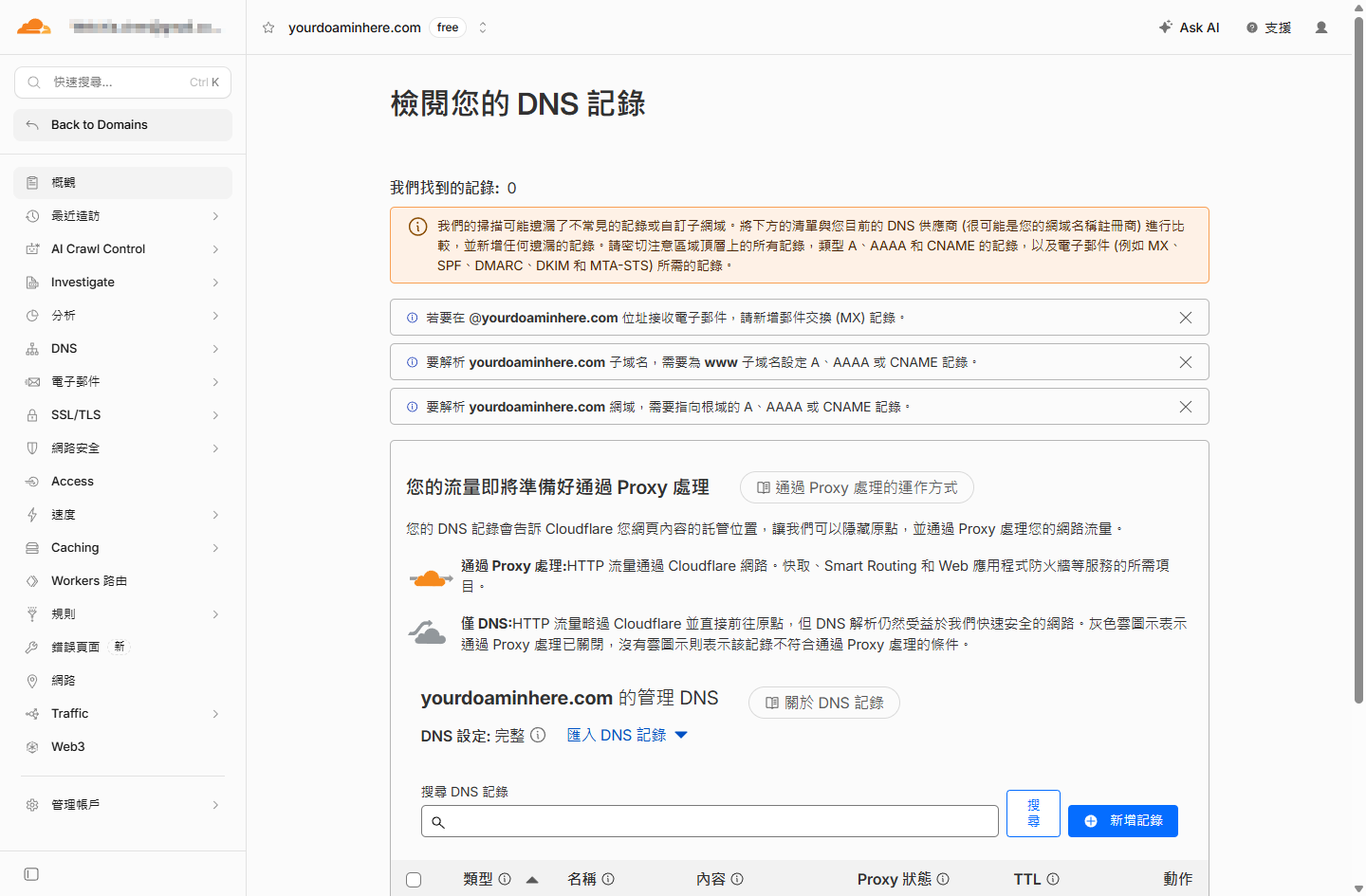Star the yourdoaminhere.com domain

268,27
